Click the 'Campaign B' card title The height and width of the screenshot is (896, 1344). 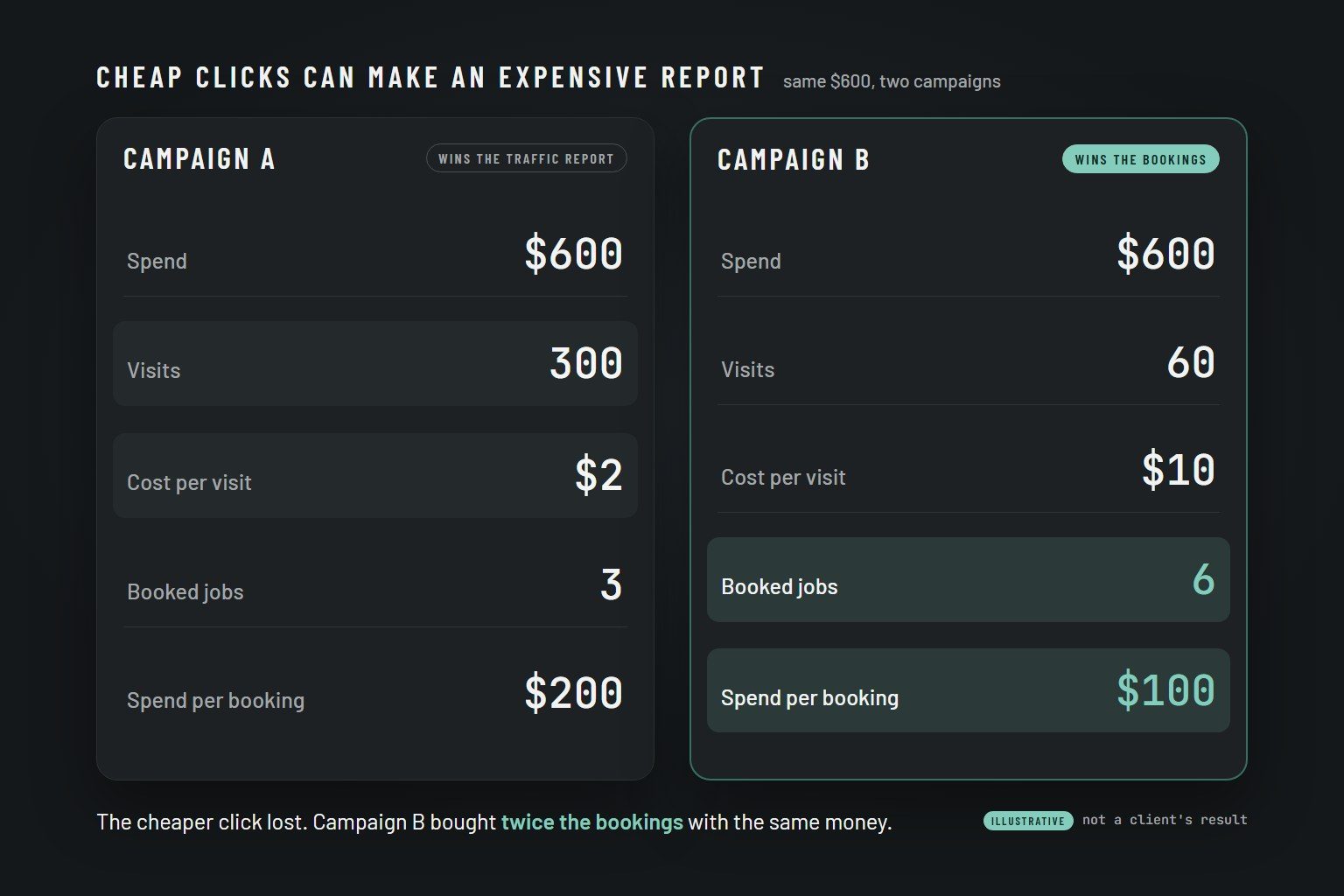click(794, 160)
